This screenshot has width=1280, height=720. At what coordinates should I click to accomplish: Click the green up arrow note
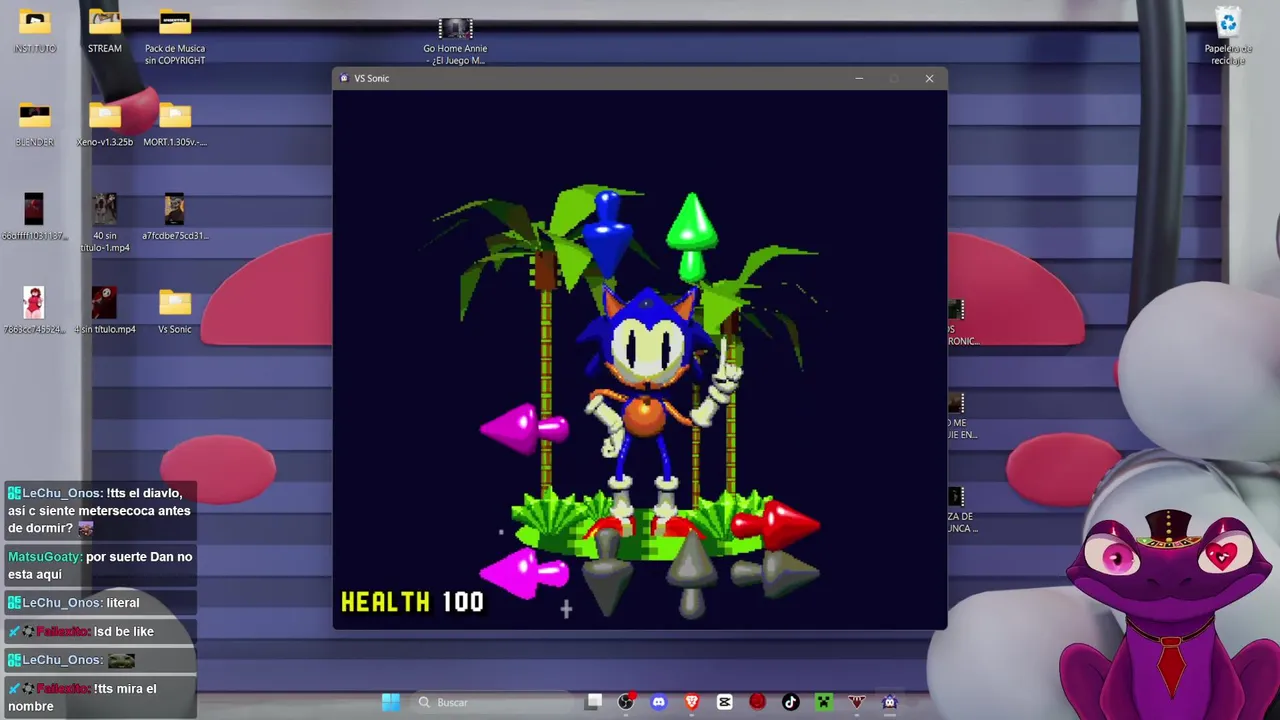tap(691, 238)
